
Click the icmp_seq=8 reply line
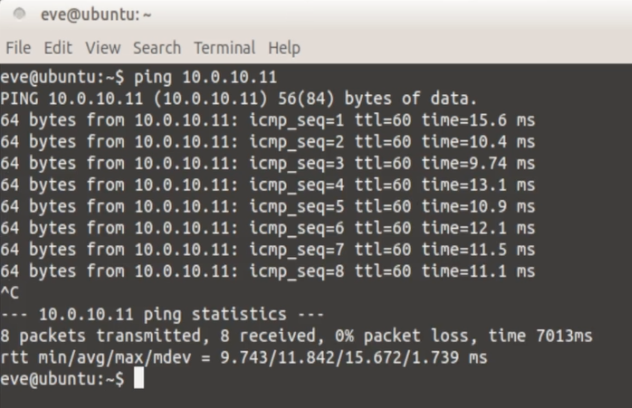click(x=268, y=271)
